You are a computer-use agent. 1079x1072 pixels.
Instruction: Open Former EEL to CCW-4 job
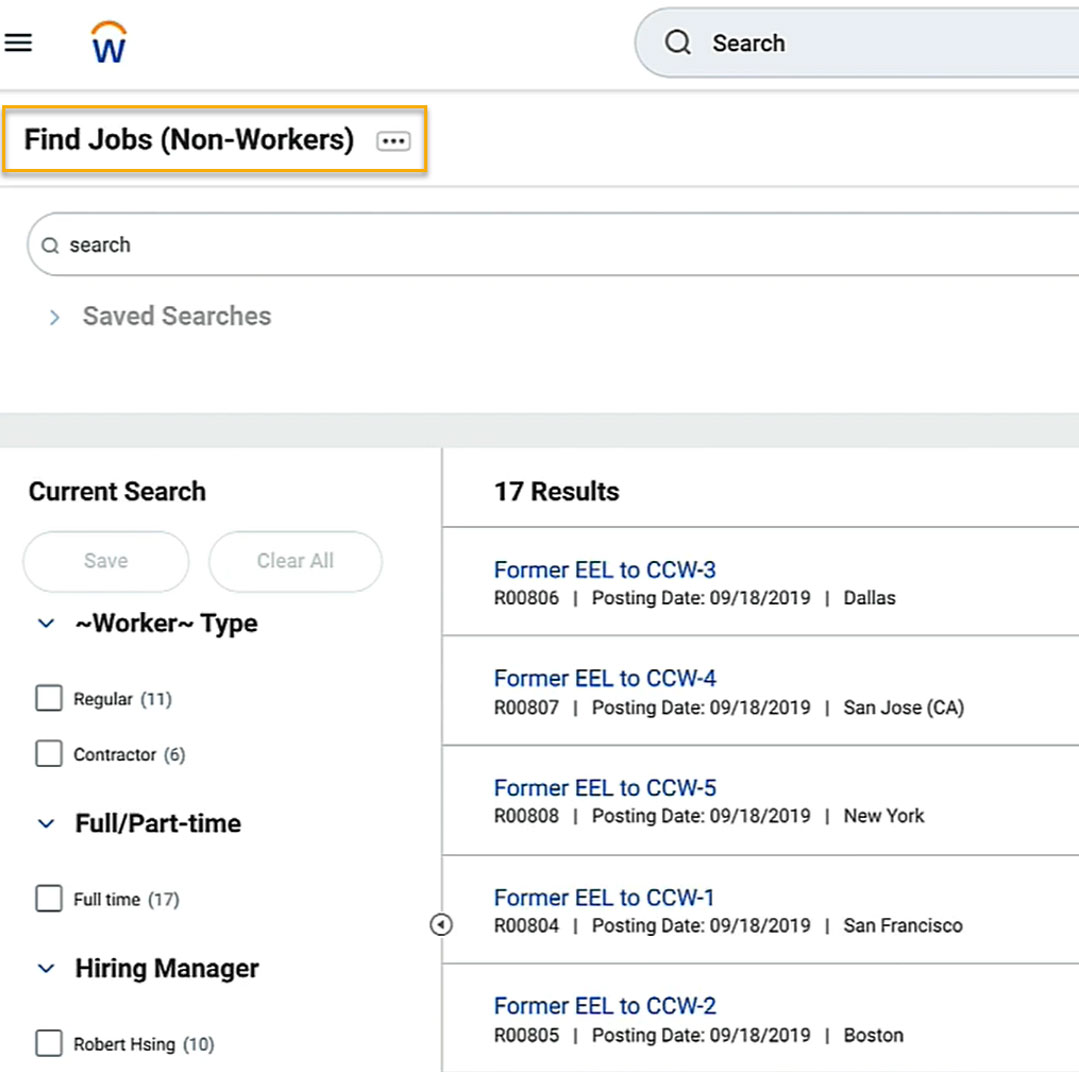(605, 678)
